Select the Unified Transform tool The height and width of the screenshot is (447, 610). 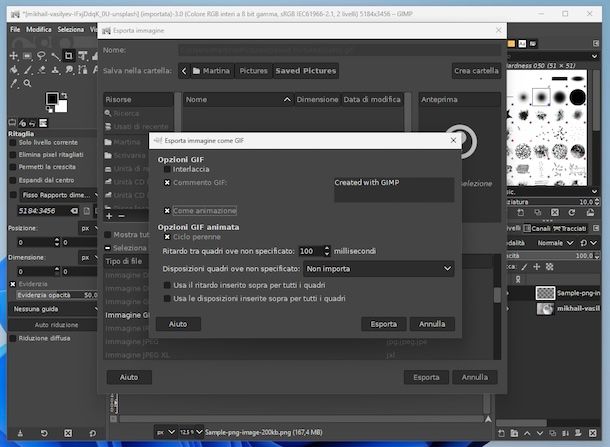82,56
